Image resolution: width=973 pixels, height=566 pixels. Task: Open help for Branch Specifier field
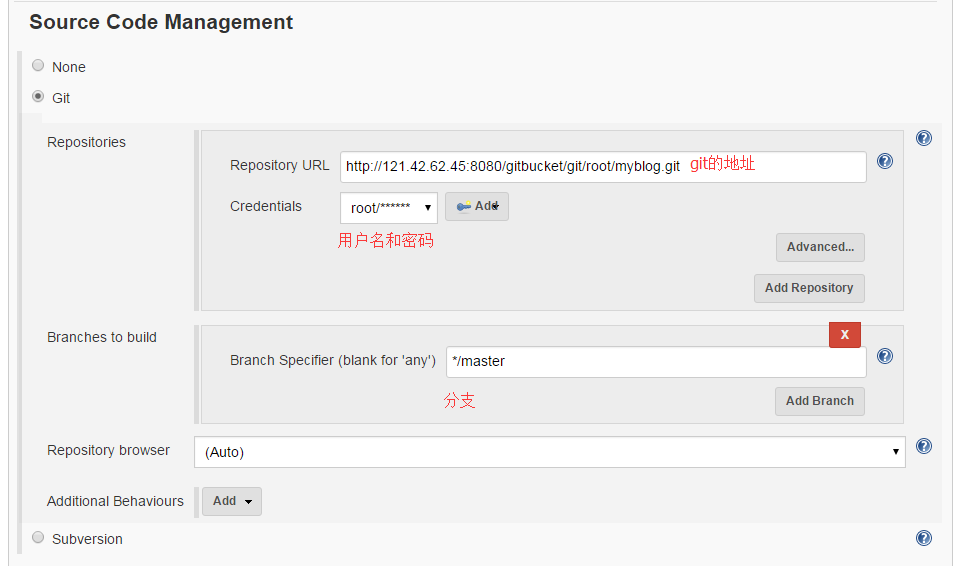(885, 356)
